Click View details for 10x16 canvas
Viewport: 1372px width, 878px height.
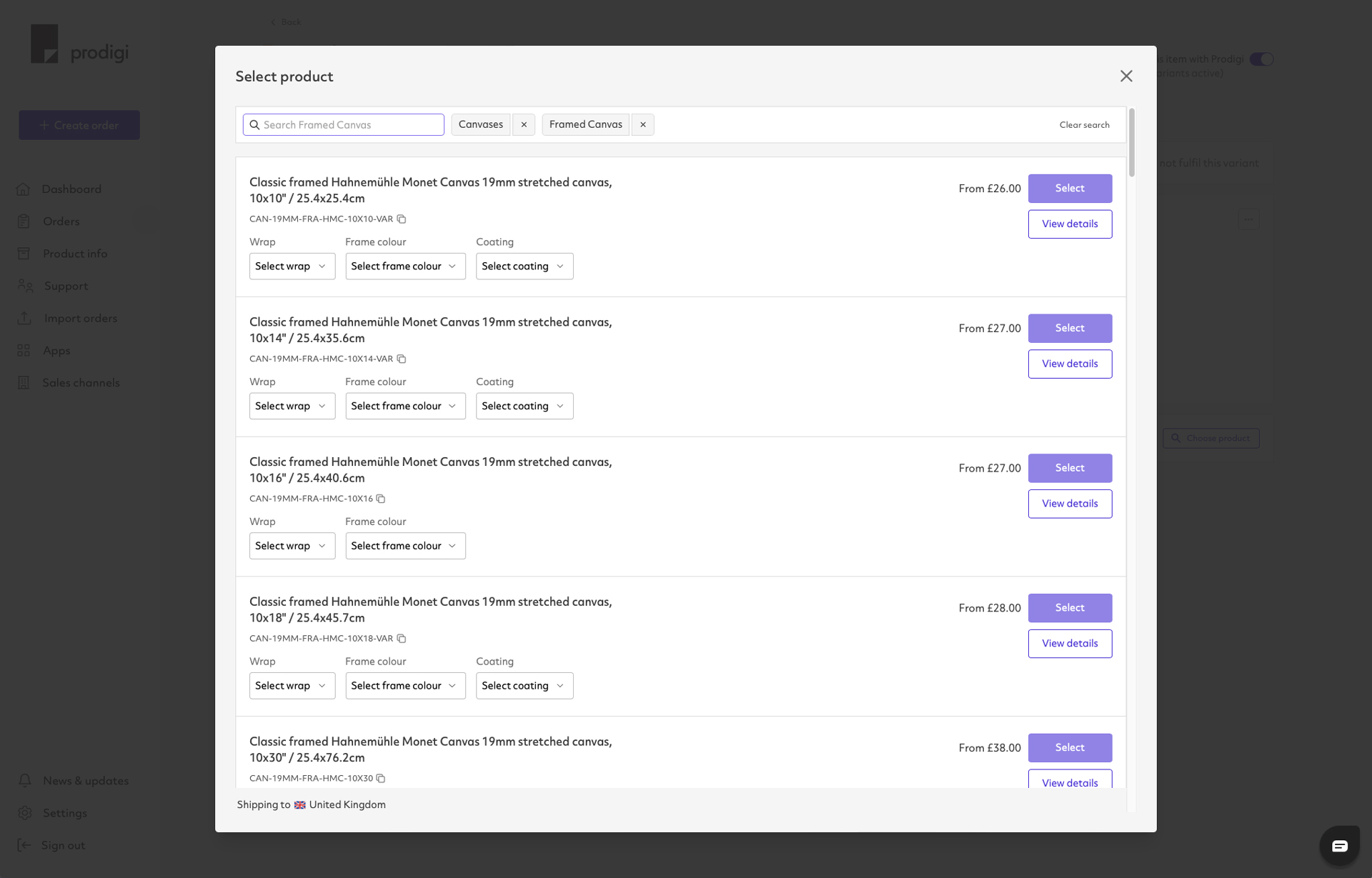pyautogui.click(x=1070, y=503)
